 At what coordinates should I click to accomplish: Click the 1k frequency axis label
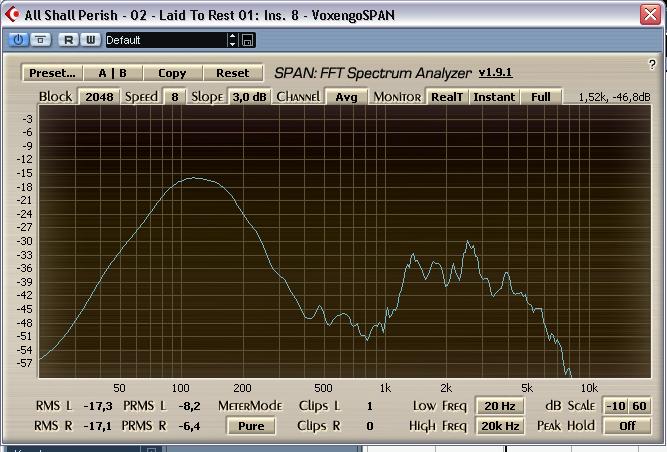pyautogui.click(x=385, y=388)
